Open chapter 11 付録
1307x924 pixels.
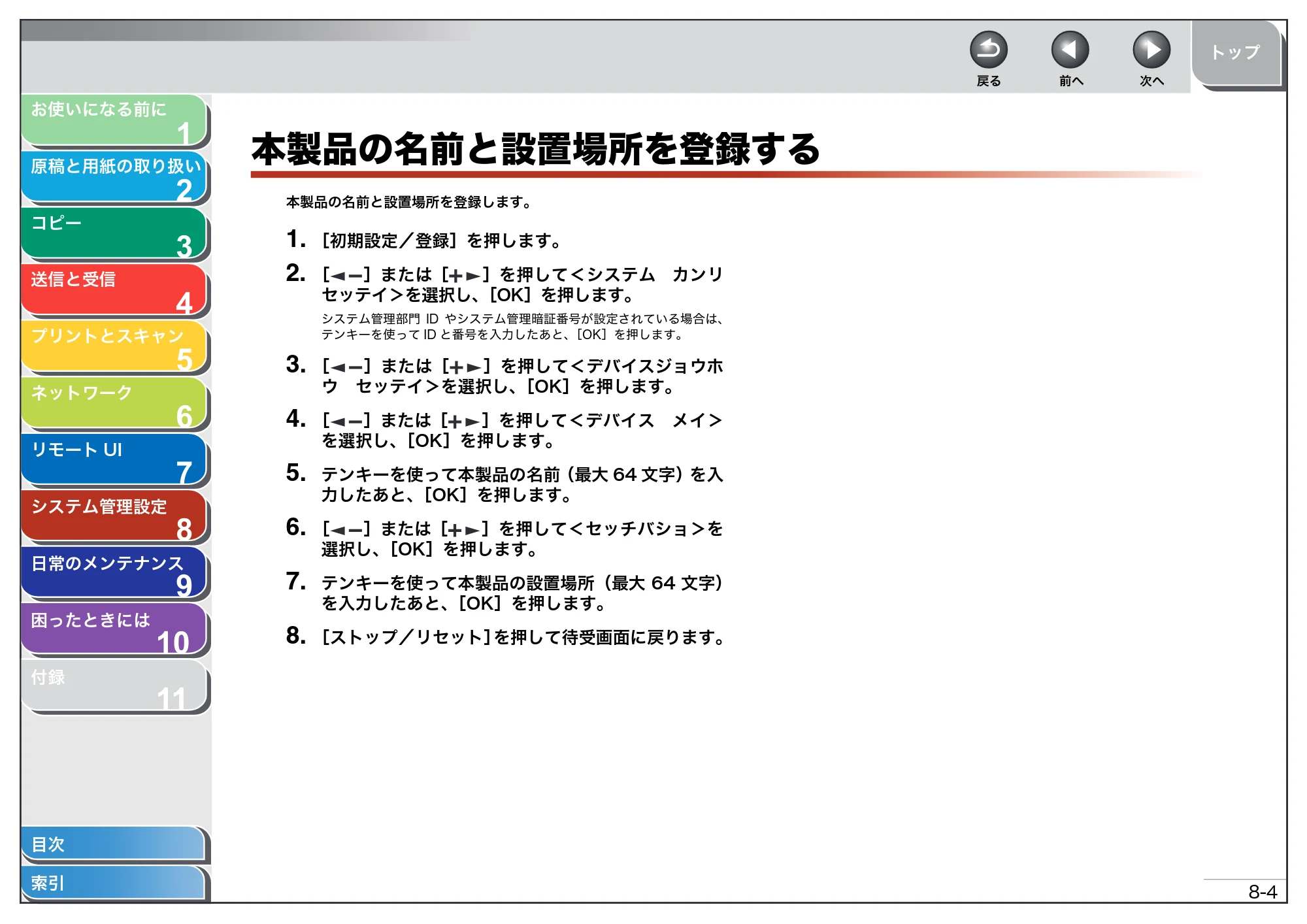[x=114, y=686]
